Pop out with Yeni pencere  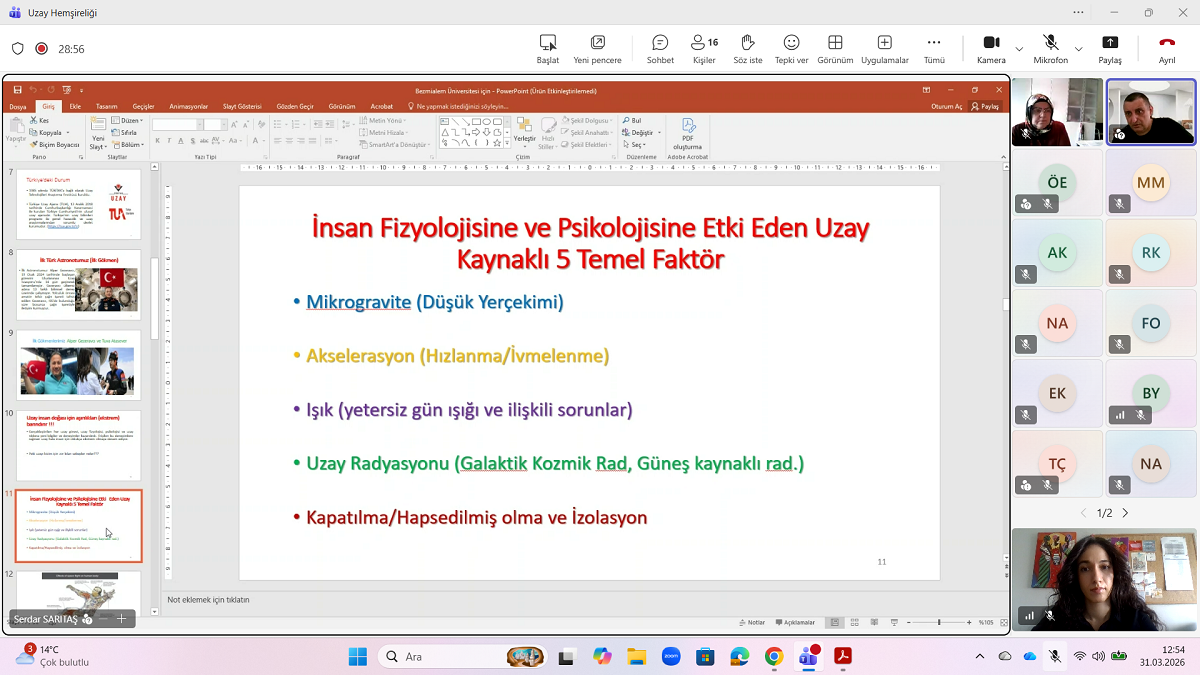pos(597,48)
